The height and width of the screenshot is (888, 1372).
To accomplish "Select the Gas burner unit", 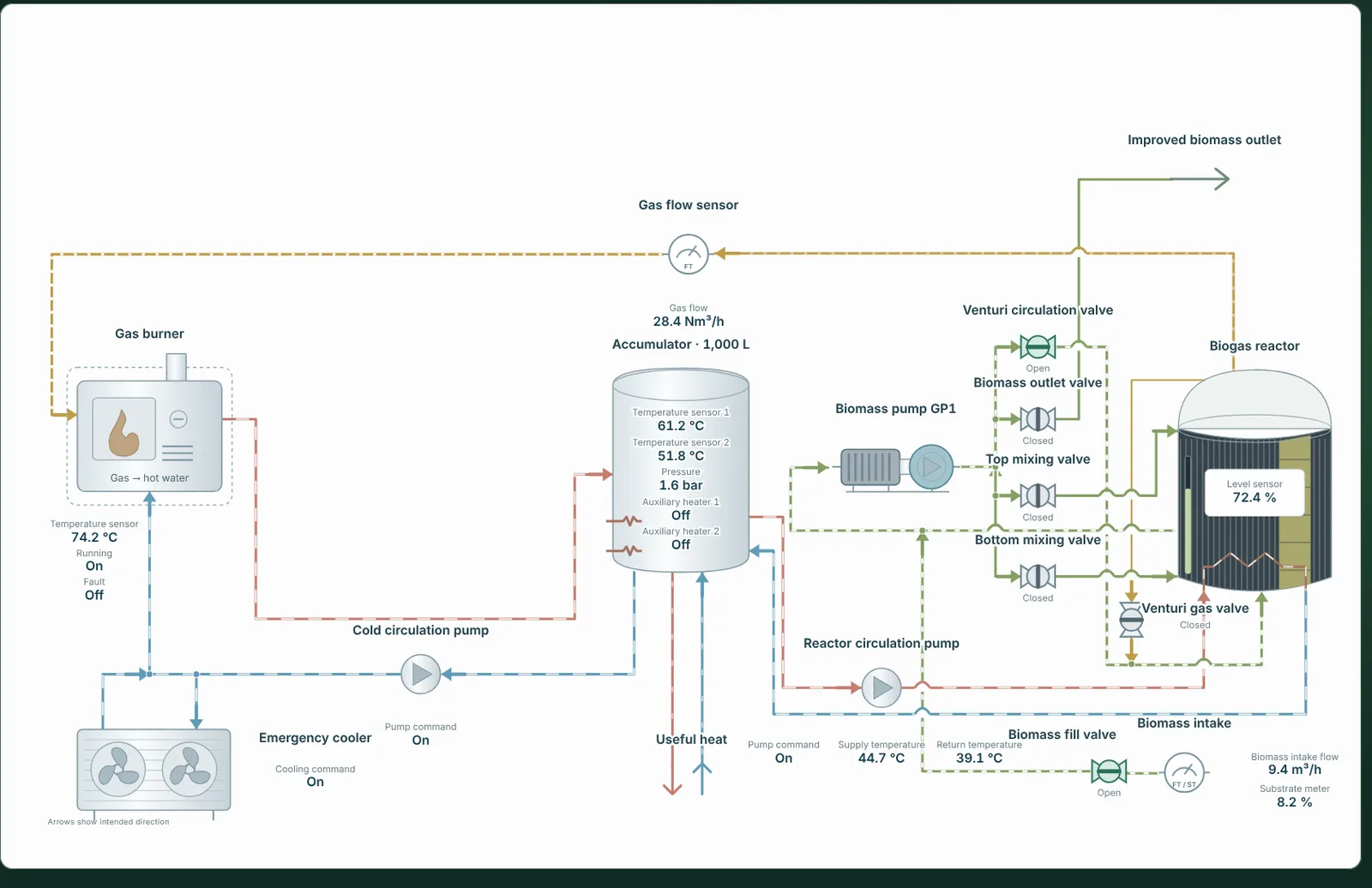I will pyautogui.click(x=150, y=435).
